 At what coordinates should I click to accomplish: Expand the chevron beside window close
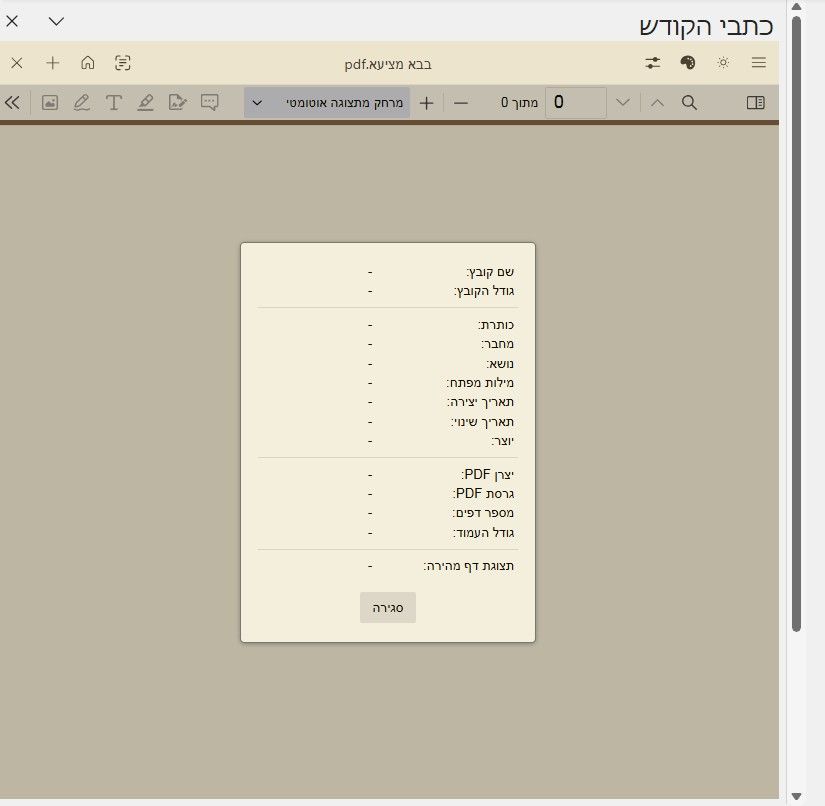click(x=56, y=21)
